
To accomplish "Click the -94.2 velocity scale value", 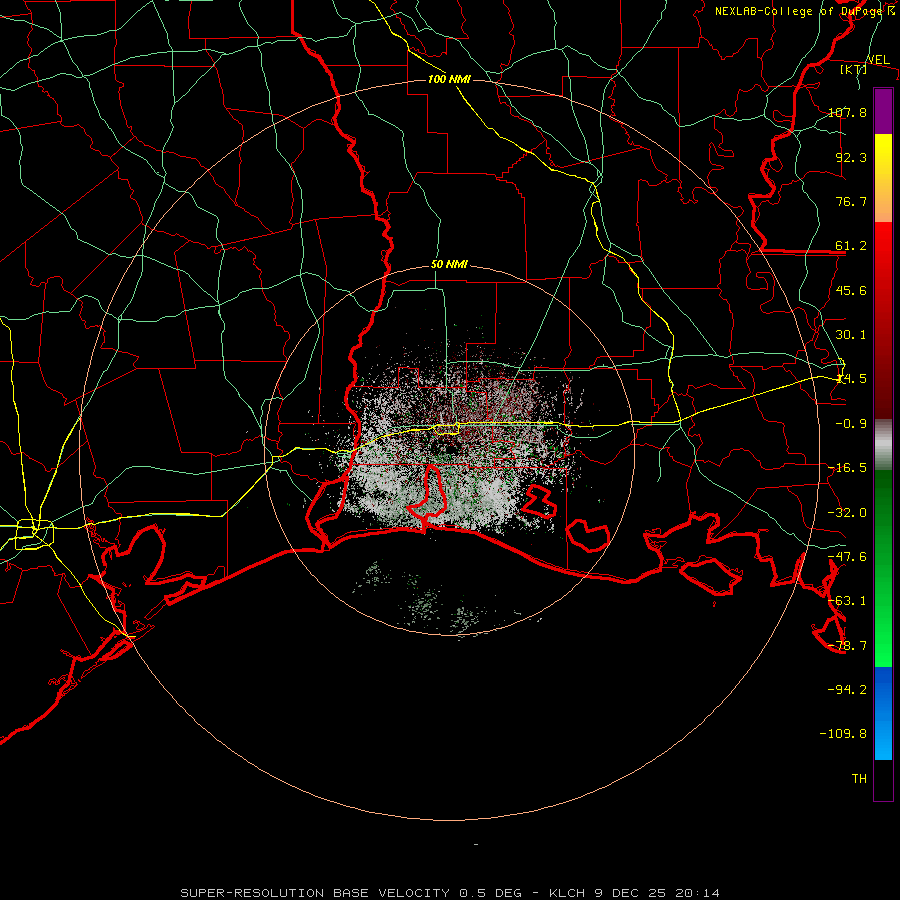I will pyautogui.click(x=847, y=690).
